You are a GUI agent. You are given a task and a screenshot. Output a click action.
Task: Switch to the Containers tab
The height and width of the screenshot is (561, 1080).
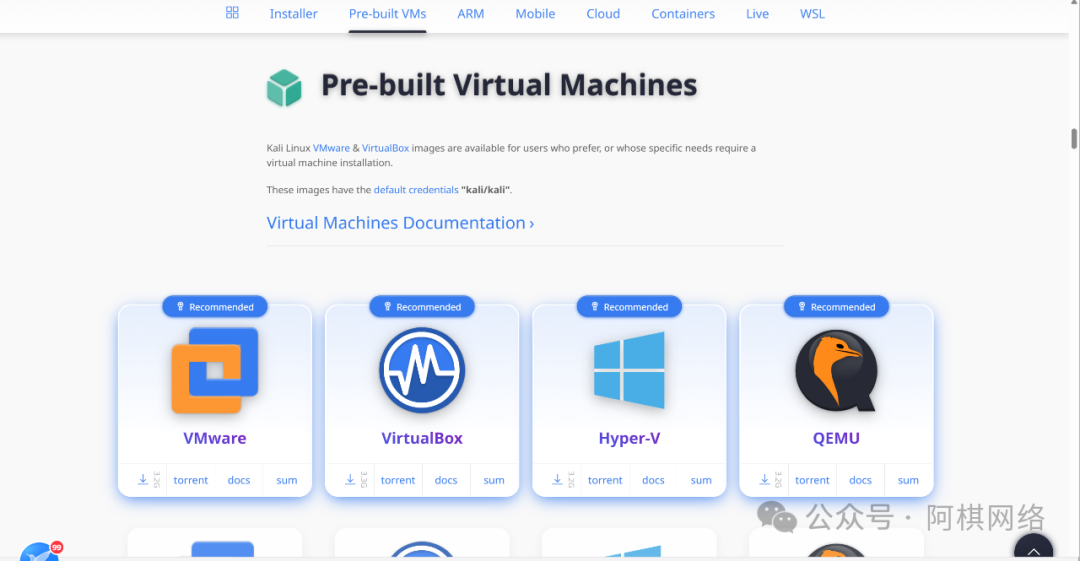click(683, 14)
